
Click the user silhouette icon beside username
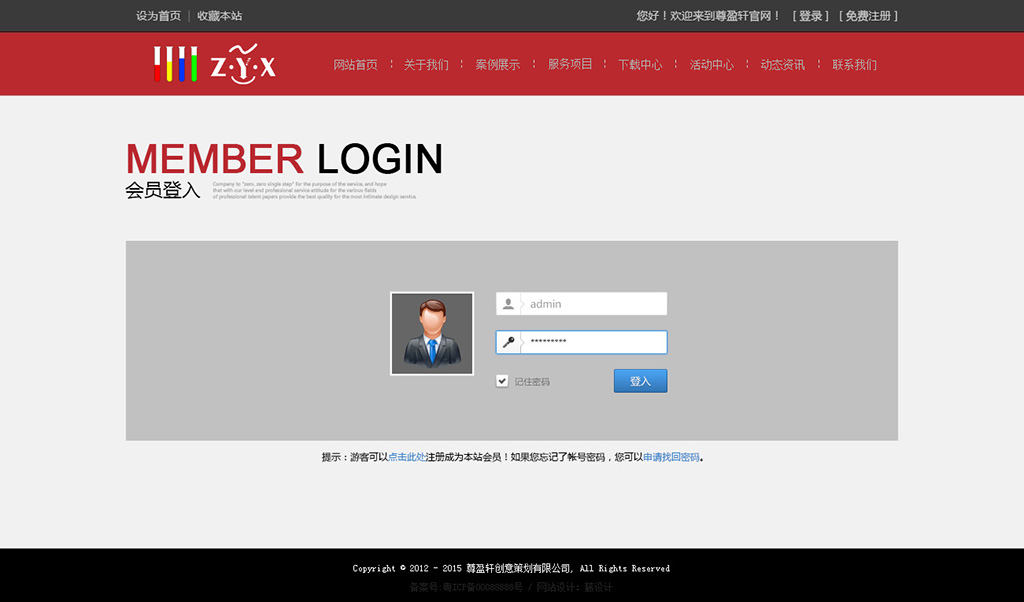point(508,304)
